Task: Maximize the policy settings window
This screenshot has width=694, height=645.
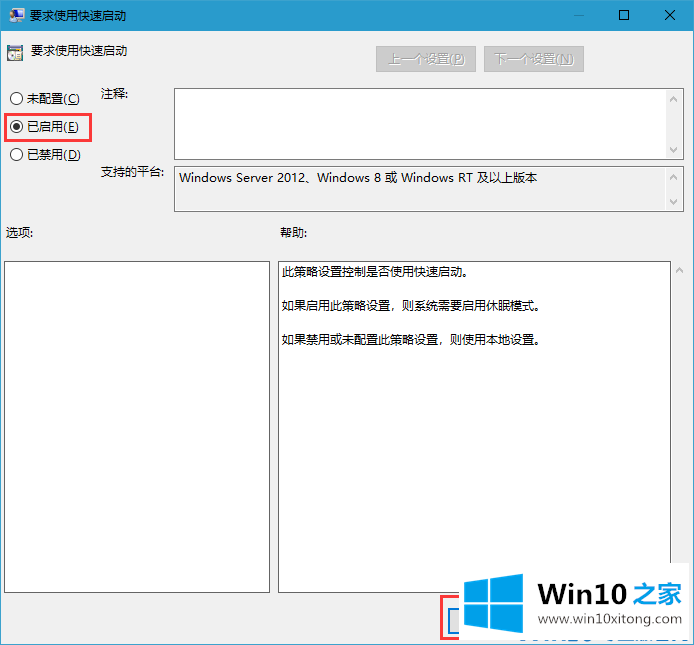Action: pos(624,15)
